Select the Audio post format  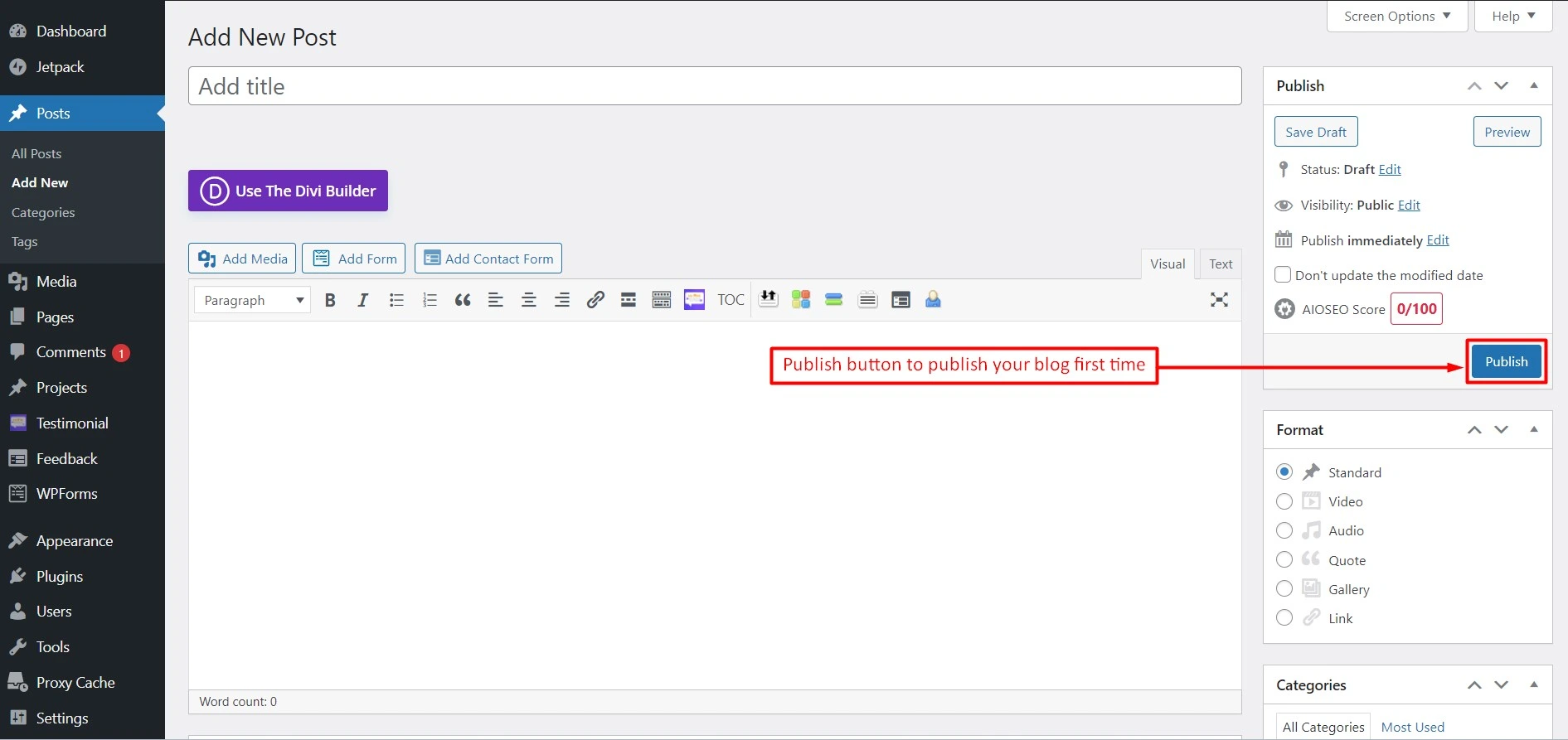[1284, 530]
